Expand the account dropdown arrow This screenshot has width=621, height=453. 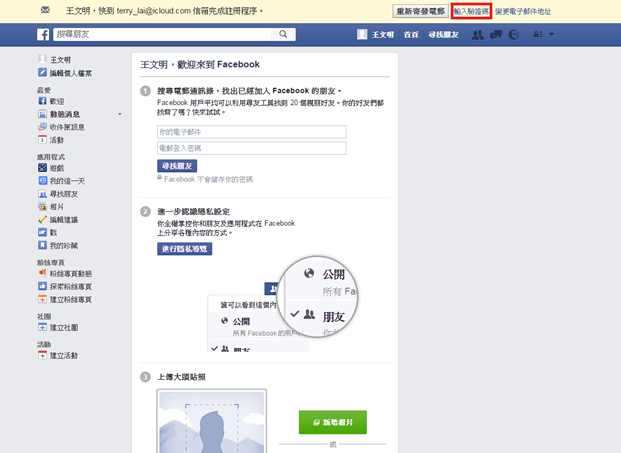(552, 34)
